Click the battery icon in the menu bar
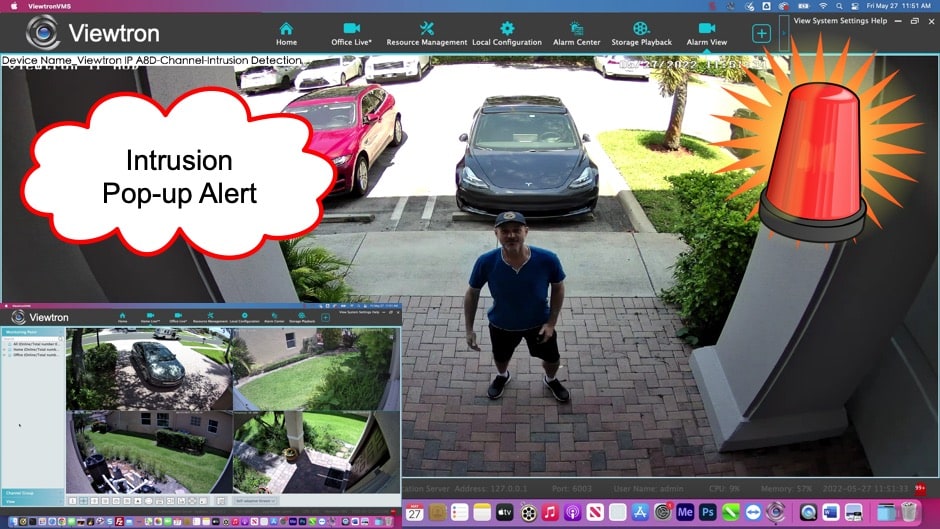This screenshot has width=940, height=529. pos(803,6)
